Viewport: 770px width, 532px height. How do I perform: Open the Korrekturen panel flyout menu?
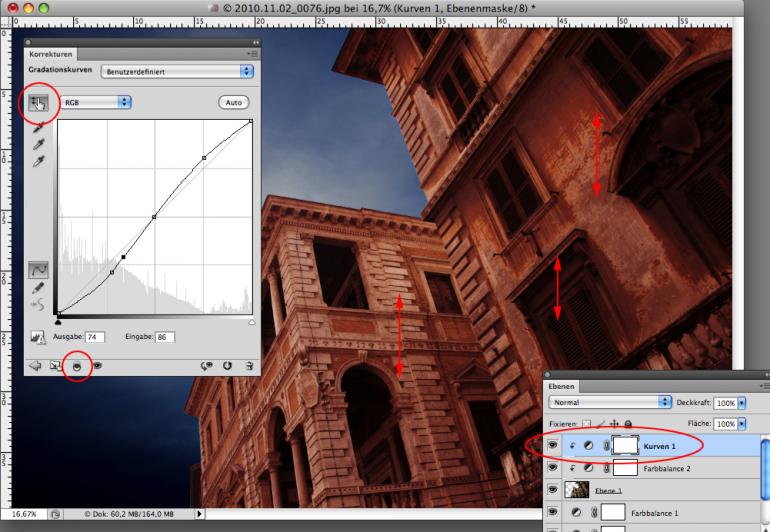[252, 54]
